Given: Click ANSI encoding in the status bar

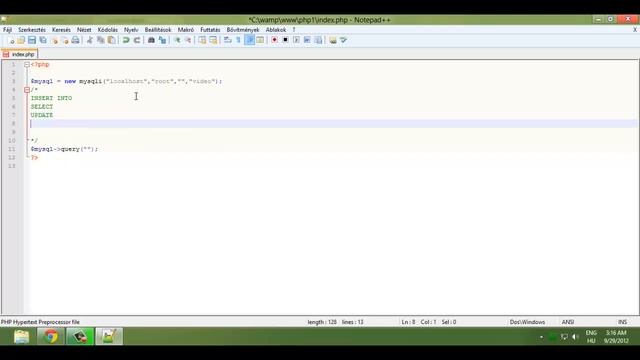Looking at the screenshot, I should (x=568, y=322).
